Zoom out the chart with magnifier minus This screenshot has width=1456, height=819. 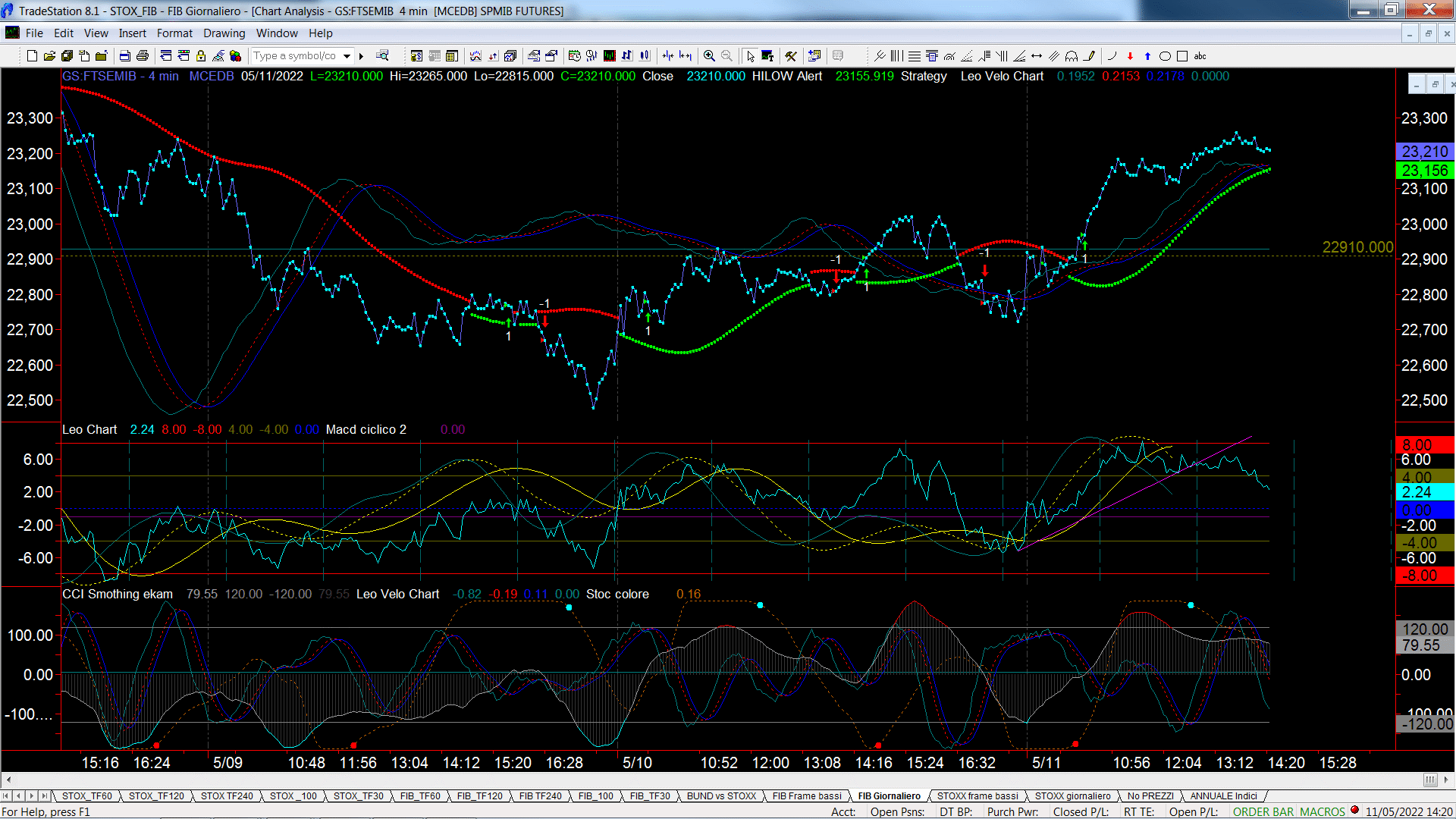(726, 56)
